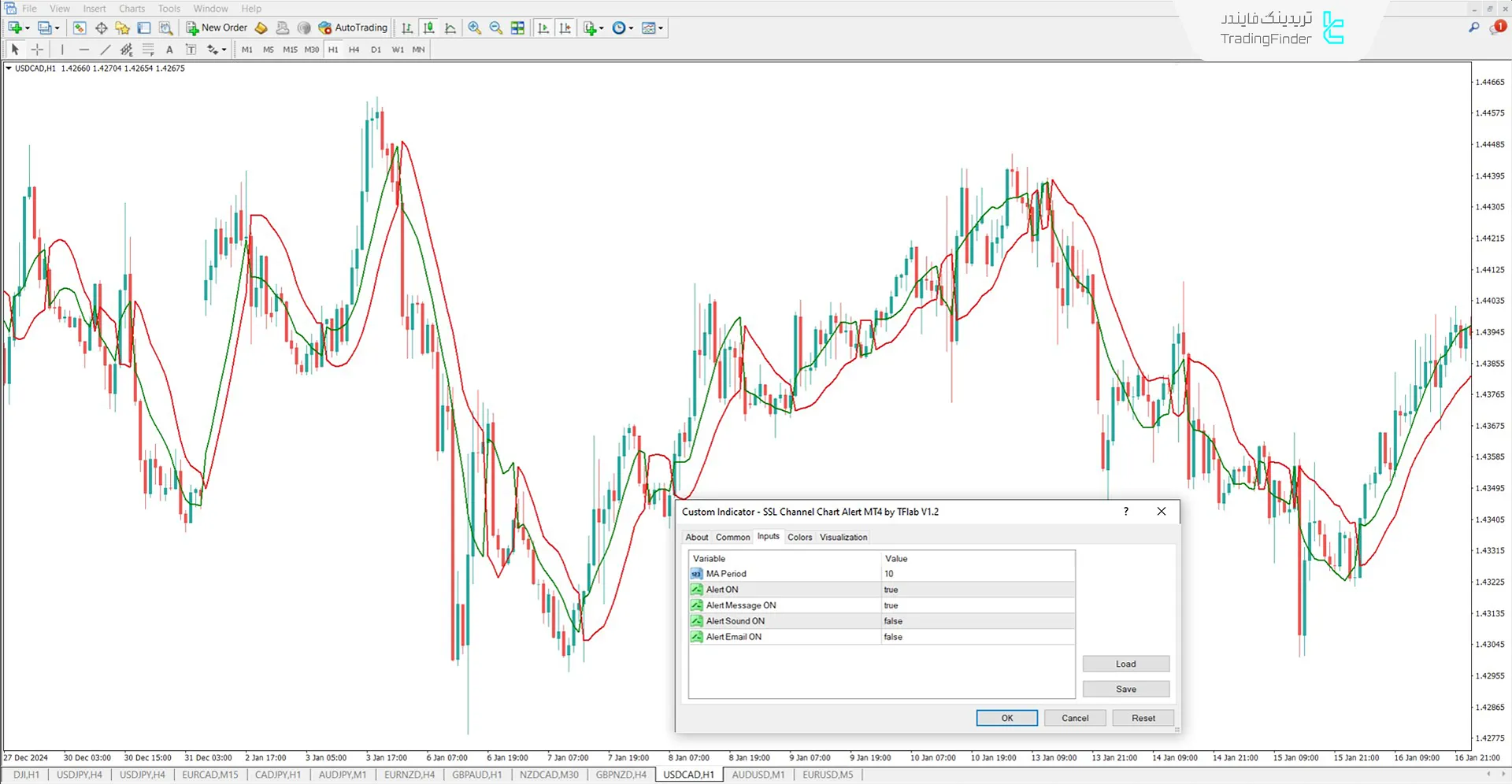1512x784 pixels.
Task: Open the Charts menu
Action: point(131,8)
